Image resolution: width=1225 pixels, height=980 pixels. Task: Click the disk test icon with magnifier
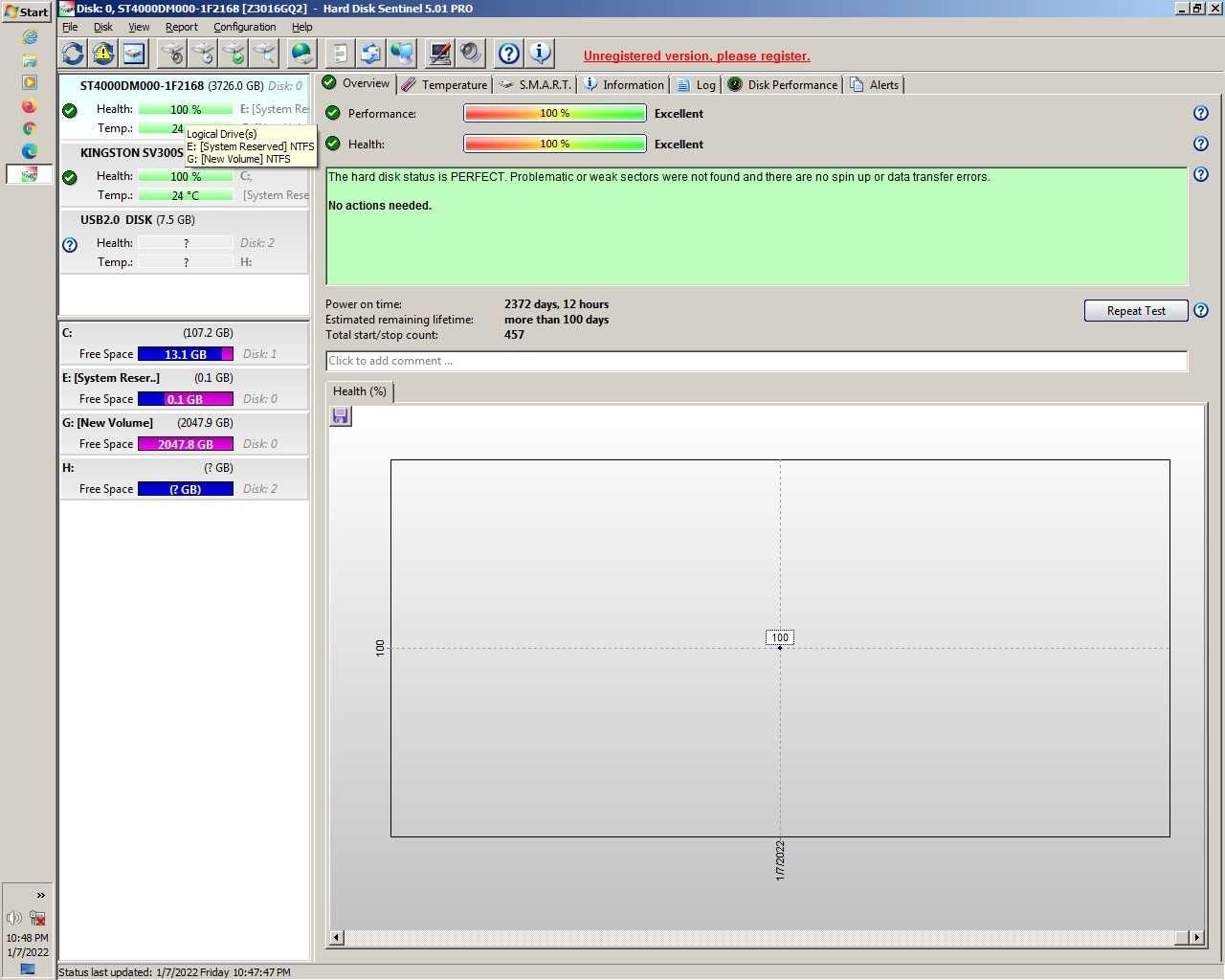[264, 54]
